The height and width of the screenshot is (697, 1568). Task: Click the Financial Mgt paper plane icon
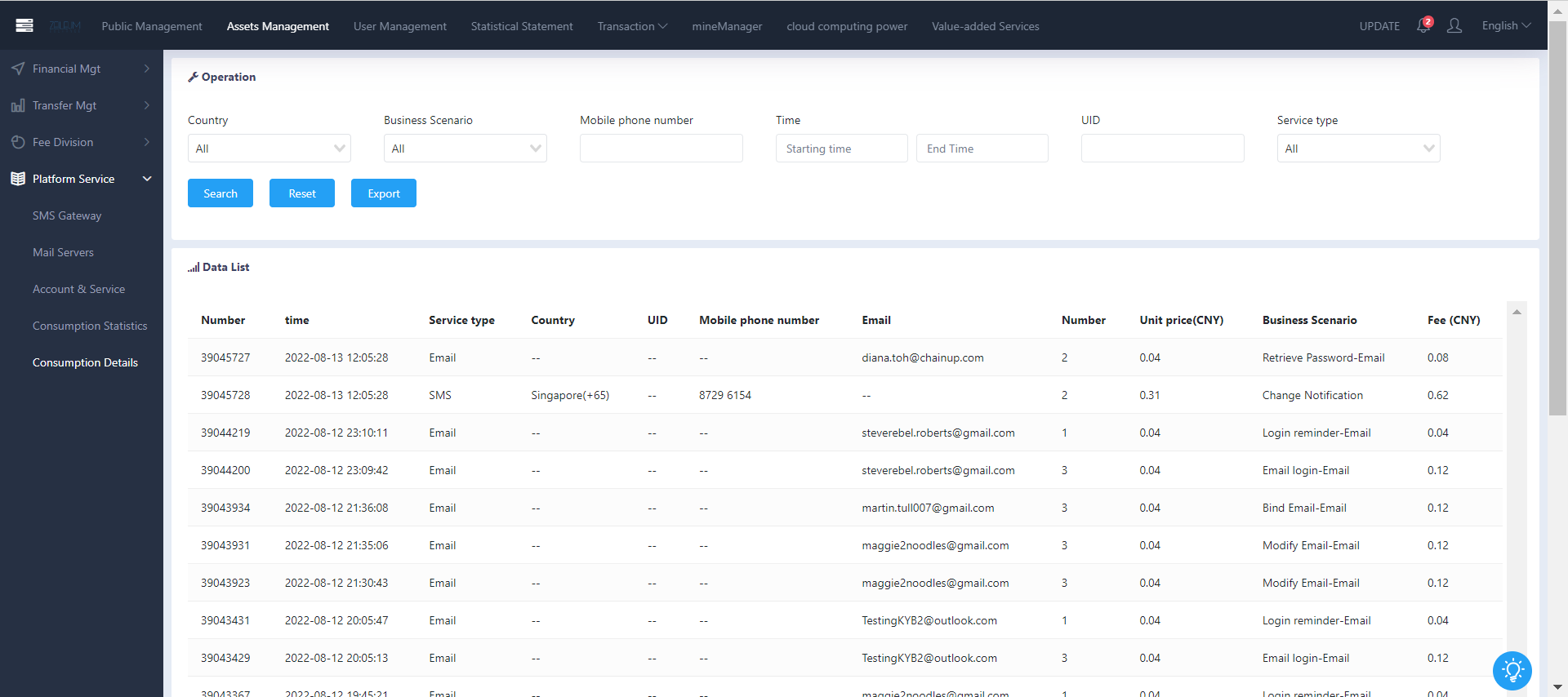click(x=18, y=69)
